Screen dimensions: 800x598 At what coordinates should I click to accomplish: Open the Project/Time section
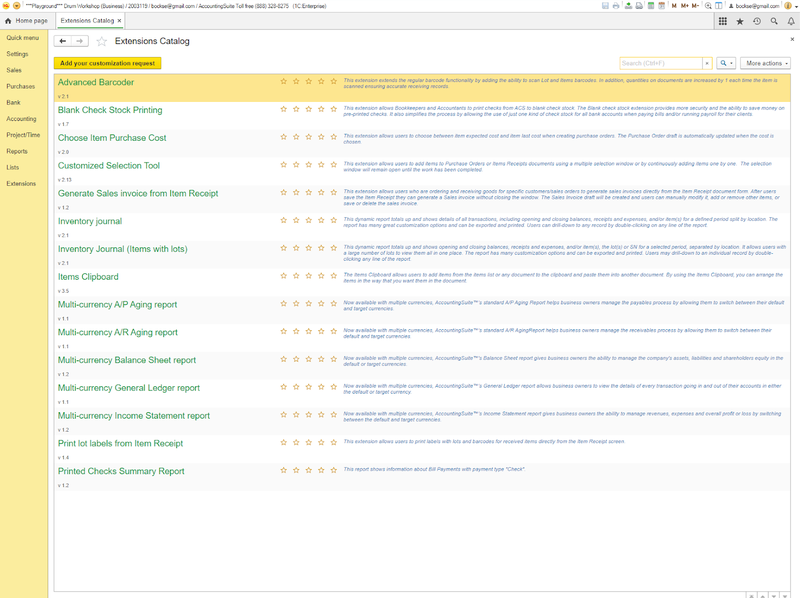click(23, 135)
